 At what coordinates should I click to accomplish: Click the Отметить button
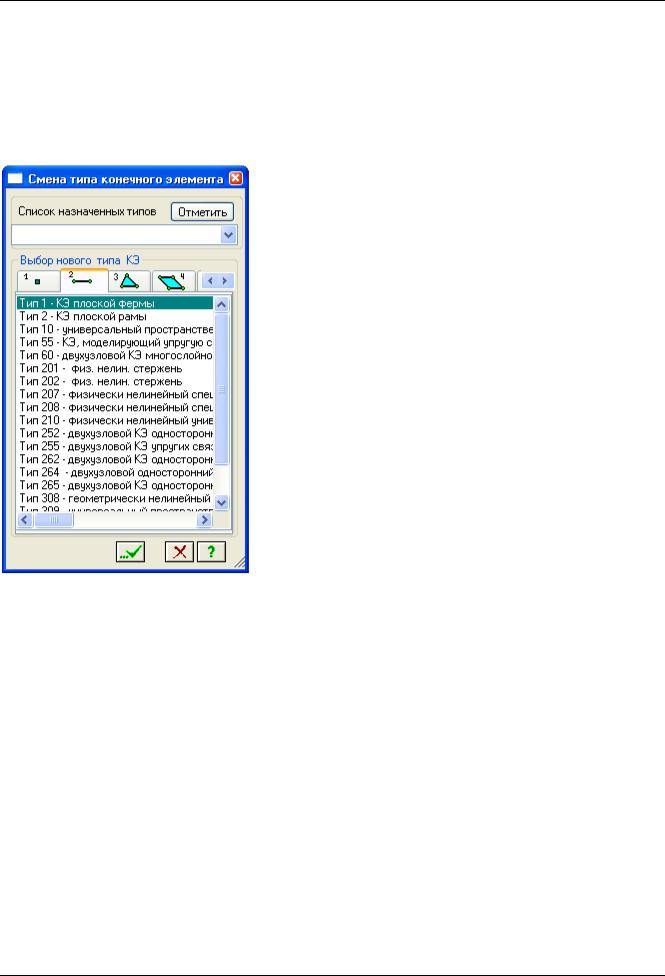(x=202, y=212)
